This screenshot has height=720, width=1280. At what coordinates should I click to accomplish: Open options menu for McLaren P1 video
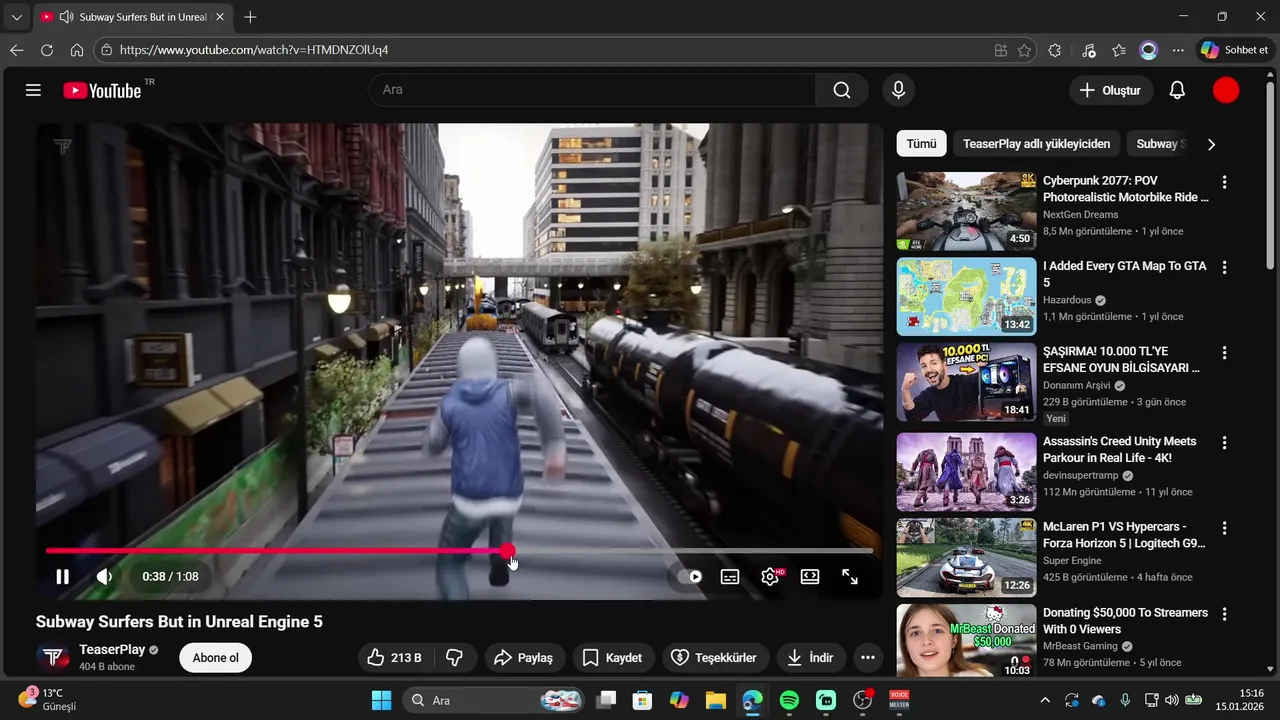point(1224,528)
